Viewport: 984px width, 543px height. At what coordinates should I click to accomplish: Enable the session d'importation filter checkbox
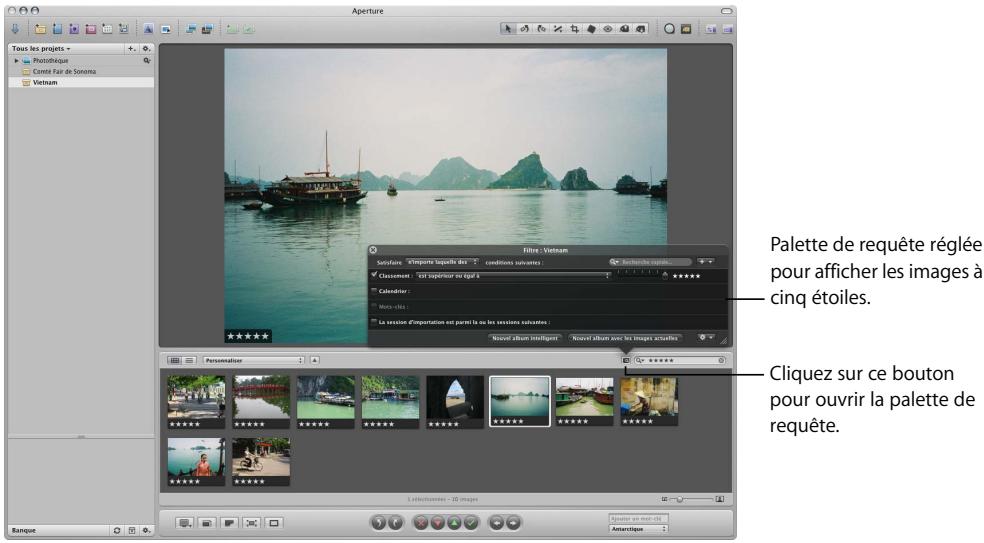374,322
